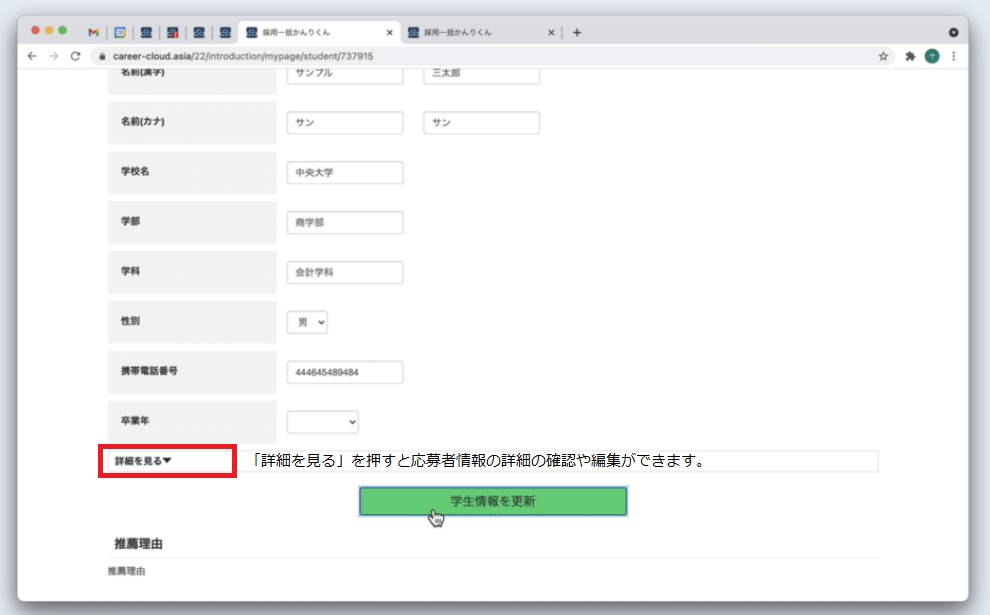Open the browser extensions puzzle icon
The image size is (990, 615).
pos(910,57)
